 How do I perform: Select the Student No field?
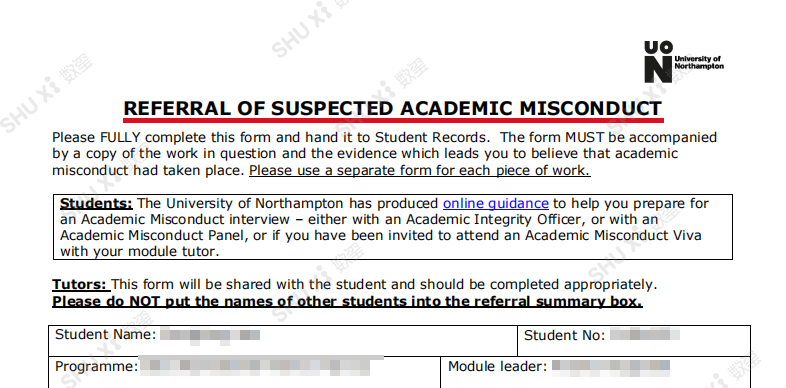pos(634,341)
